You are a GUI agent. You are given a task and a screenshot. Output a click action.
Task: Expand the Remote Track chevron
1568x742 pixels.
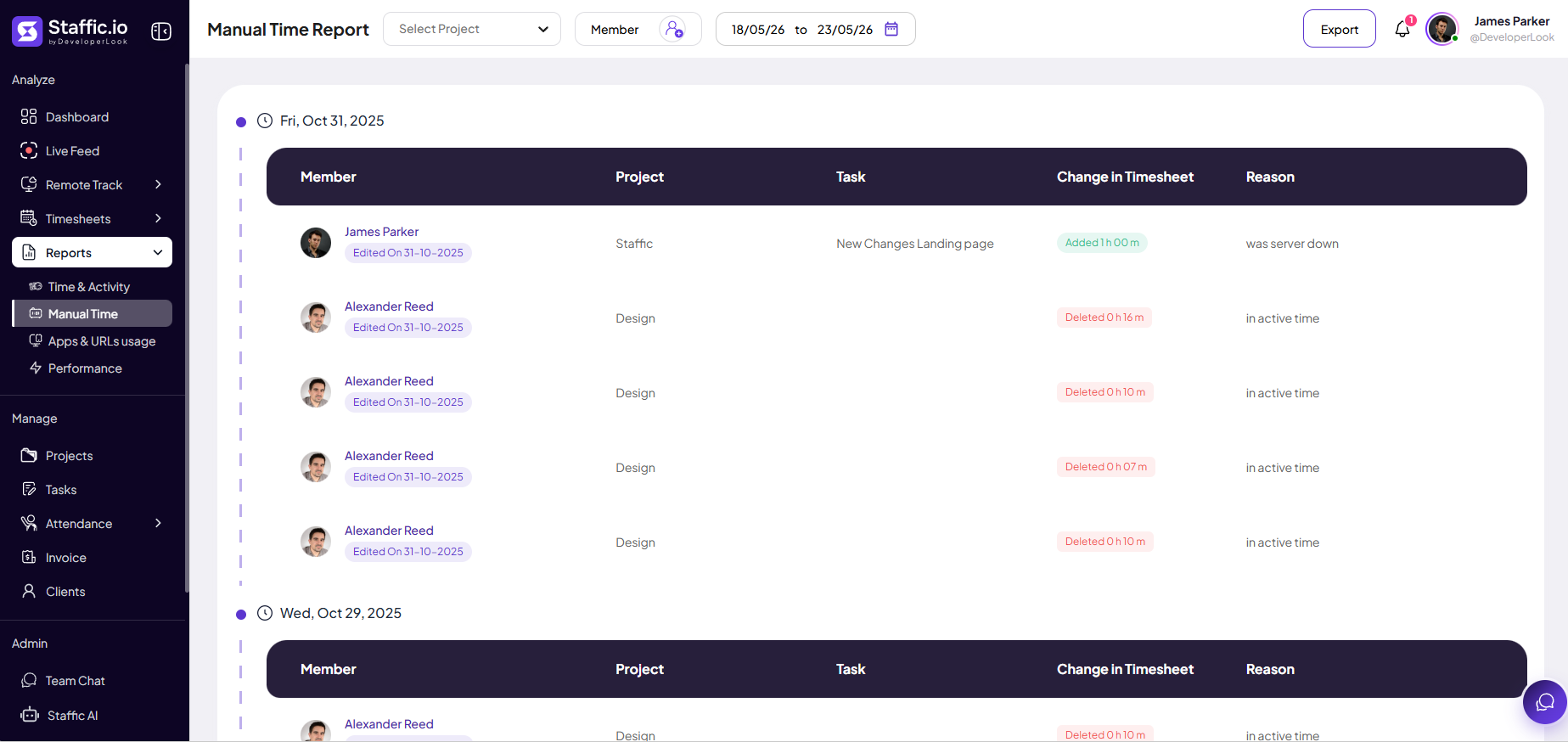pos(158,184)
